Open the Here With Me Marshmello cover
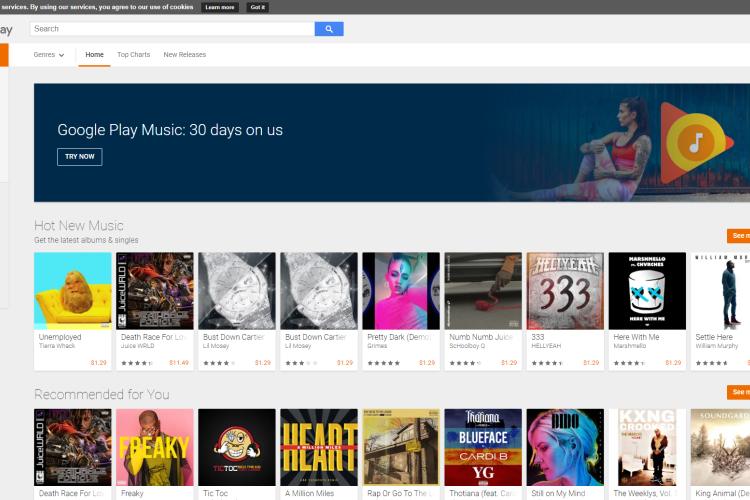 pyautogui.click(x=647, y=291)
